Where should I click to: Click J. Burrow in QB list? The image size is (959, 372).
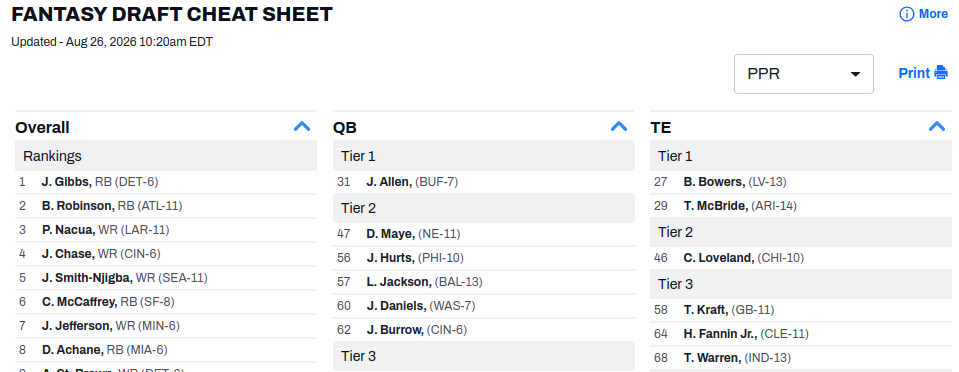395,330
